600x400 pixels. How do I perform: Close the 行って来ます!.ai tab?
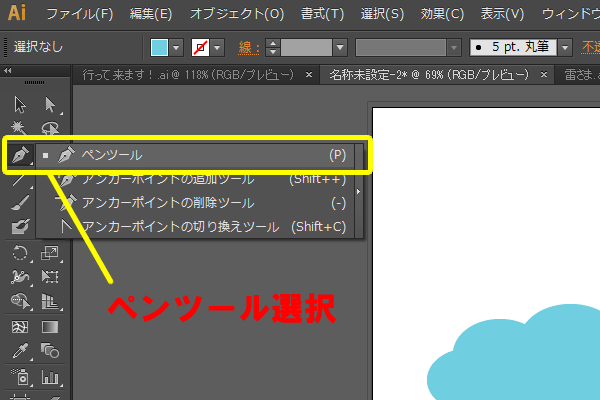tap(309, 75)
